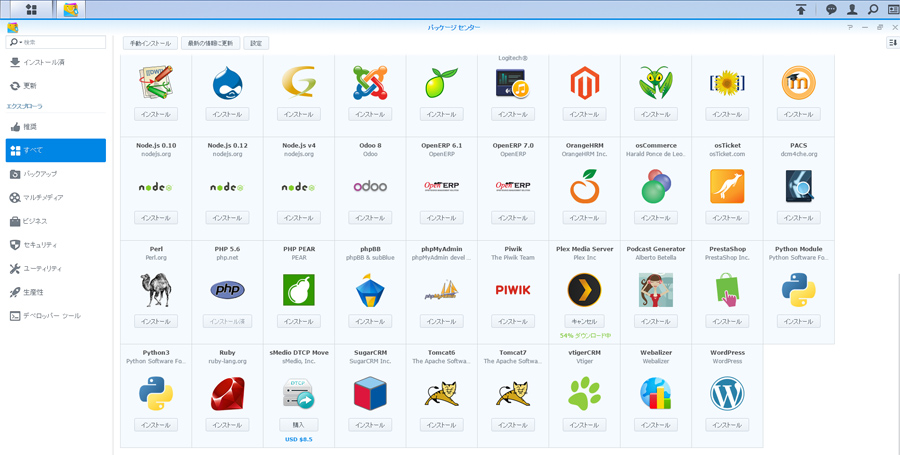Click the Drupal water drop icon
The width and height of the screenshot is (900, 455).
point(227,83)
